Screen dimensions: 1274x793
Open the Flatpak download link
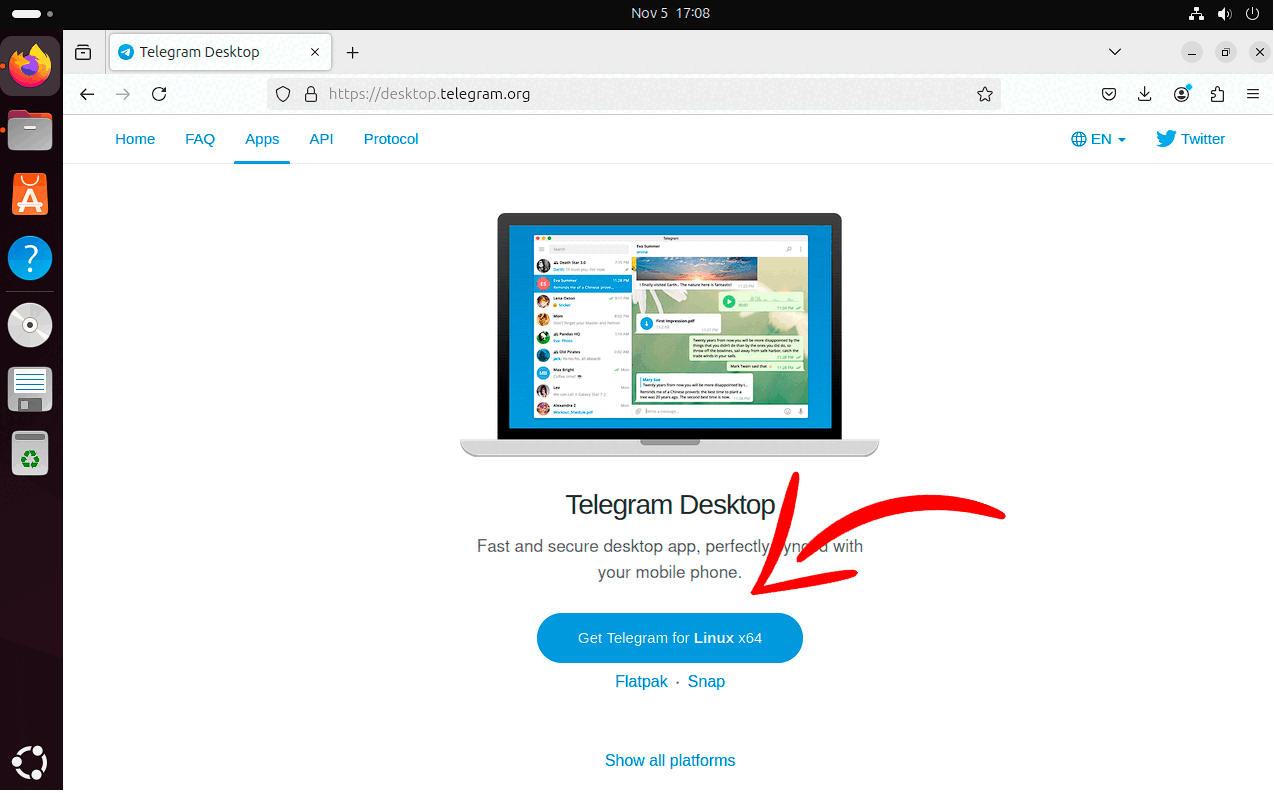click(x=641, y=681)
